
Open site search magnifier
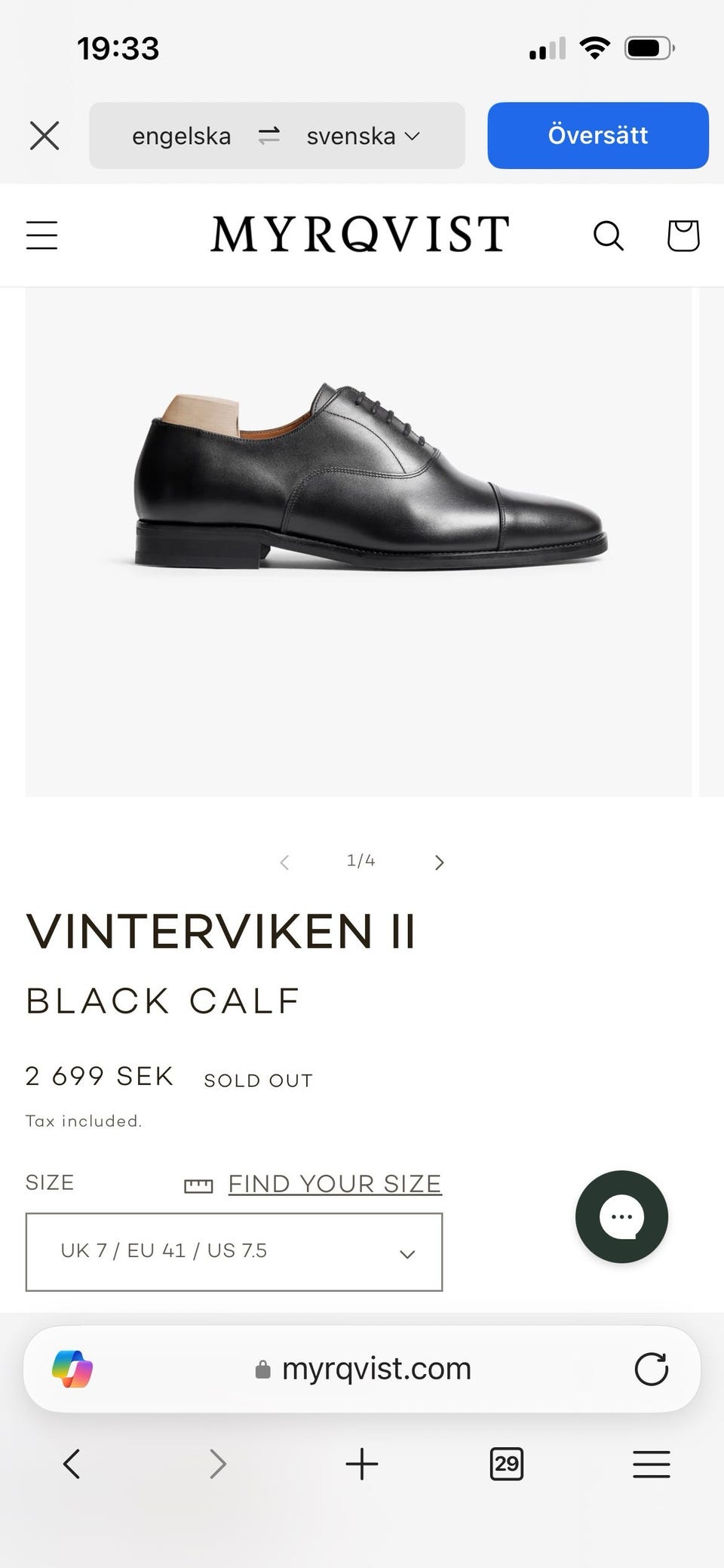tap(608, 235)
